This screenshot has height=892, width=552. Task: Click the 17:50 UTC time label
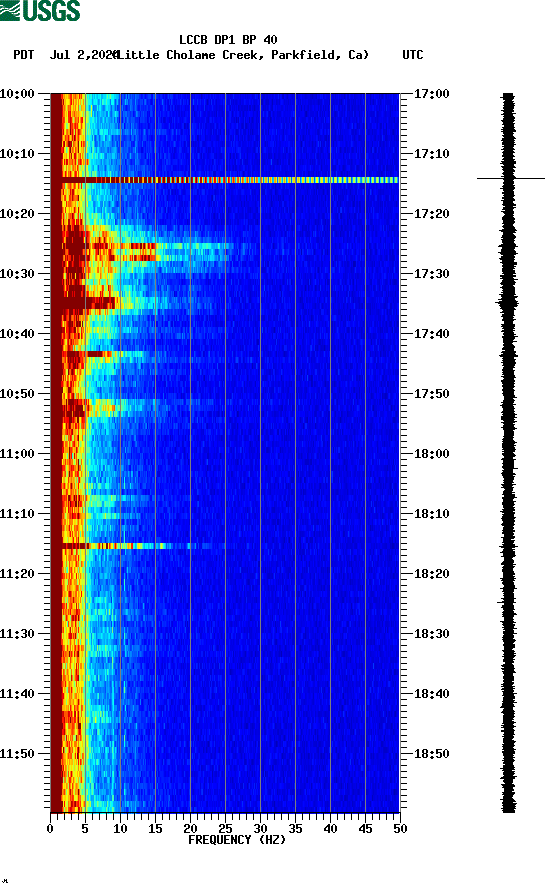tap(431, 394)
